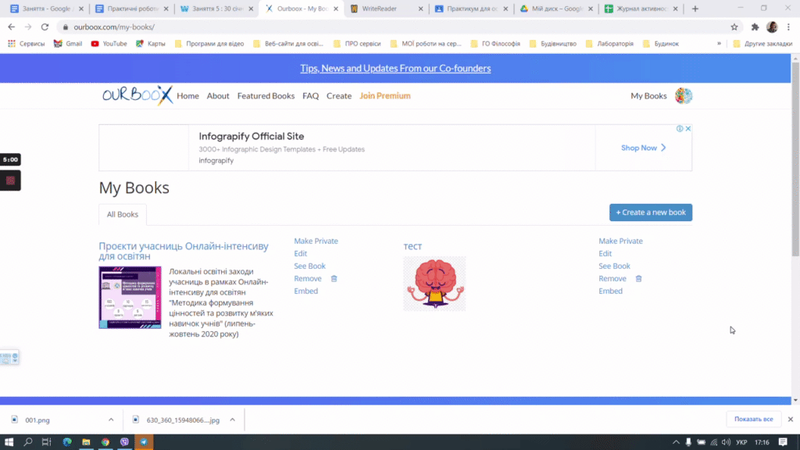Image resolution: width=800 pixels, height=450 pixels.
Task: Click trash icon beside the тест book
Action: point(639,279)
